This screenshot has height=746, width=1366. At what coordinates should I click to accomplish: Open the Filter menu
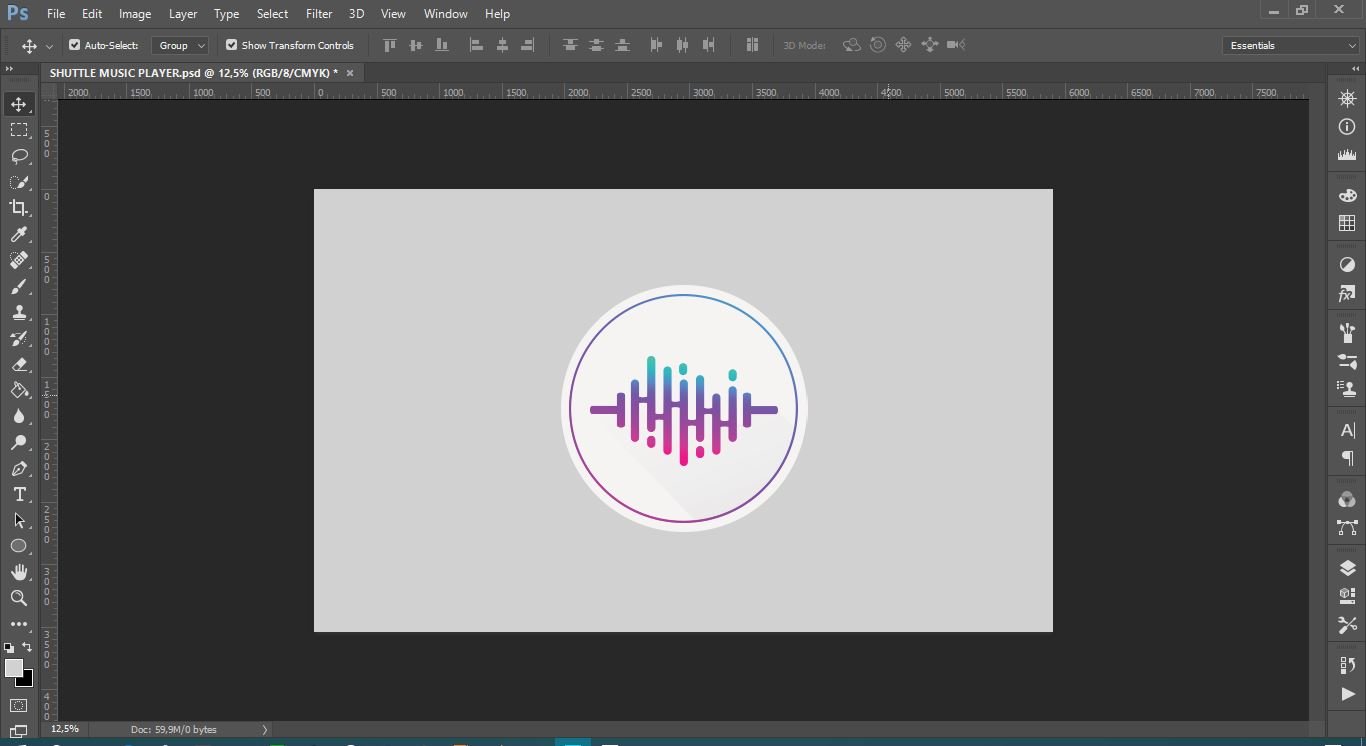click(319, 14)
